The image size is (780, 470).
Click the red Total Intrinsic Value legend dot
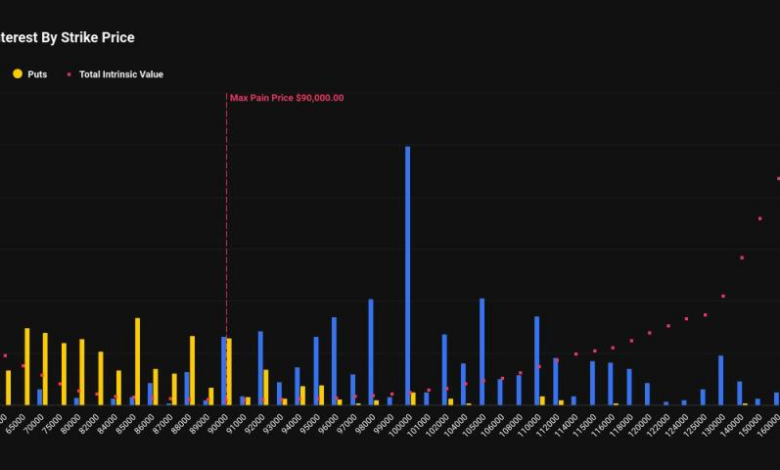[69, 74]
